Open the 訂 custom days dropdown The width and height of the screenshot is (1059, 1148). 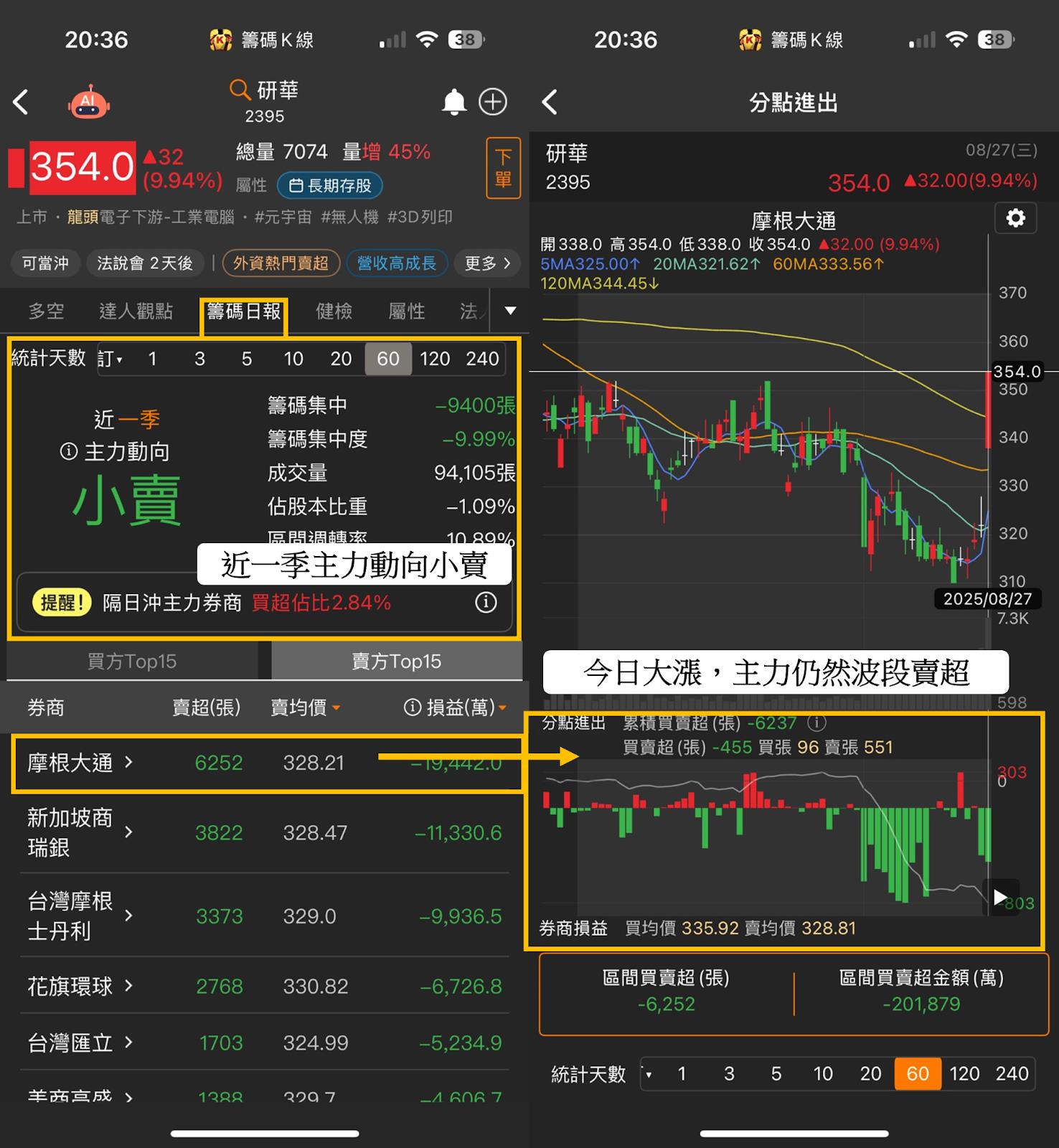coord(110,359)
